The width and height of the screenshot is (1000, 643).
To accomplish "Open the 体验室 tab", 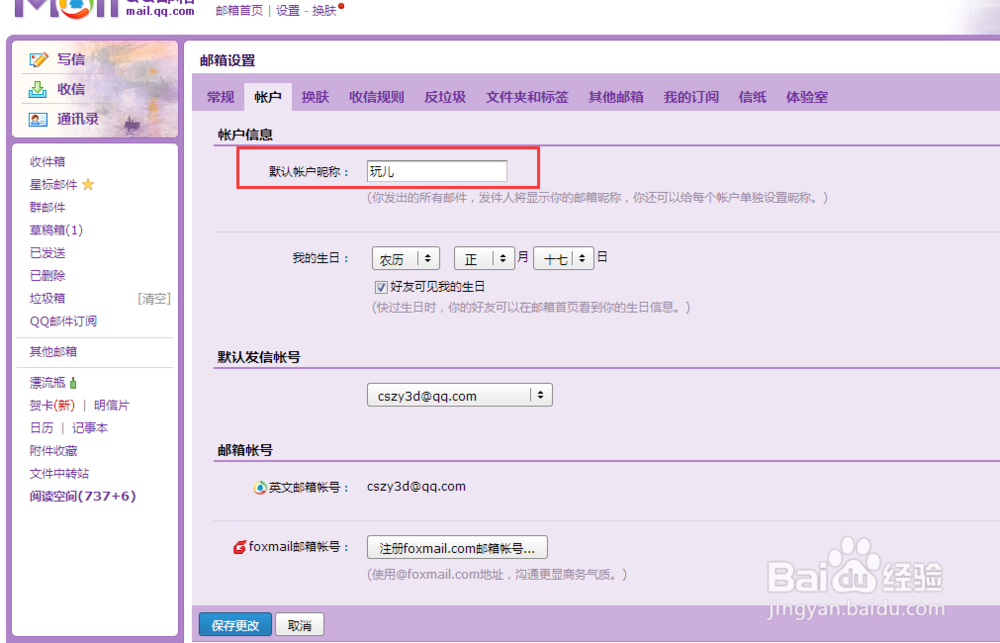I will (x=806, y=96).
